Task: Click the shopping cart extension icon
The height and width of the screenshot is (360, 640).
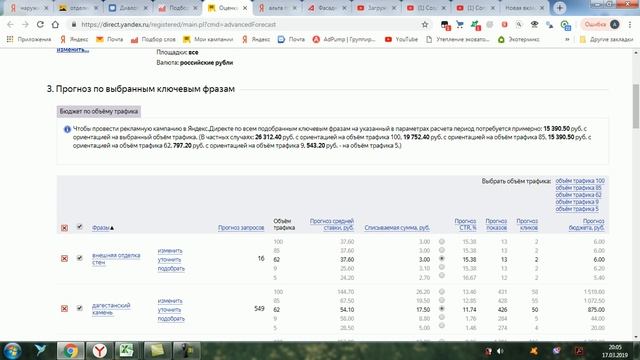Action: point(460,24)
